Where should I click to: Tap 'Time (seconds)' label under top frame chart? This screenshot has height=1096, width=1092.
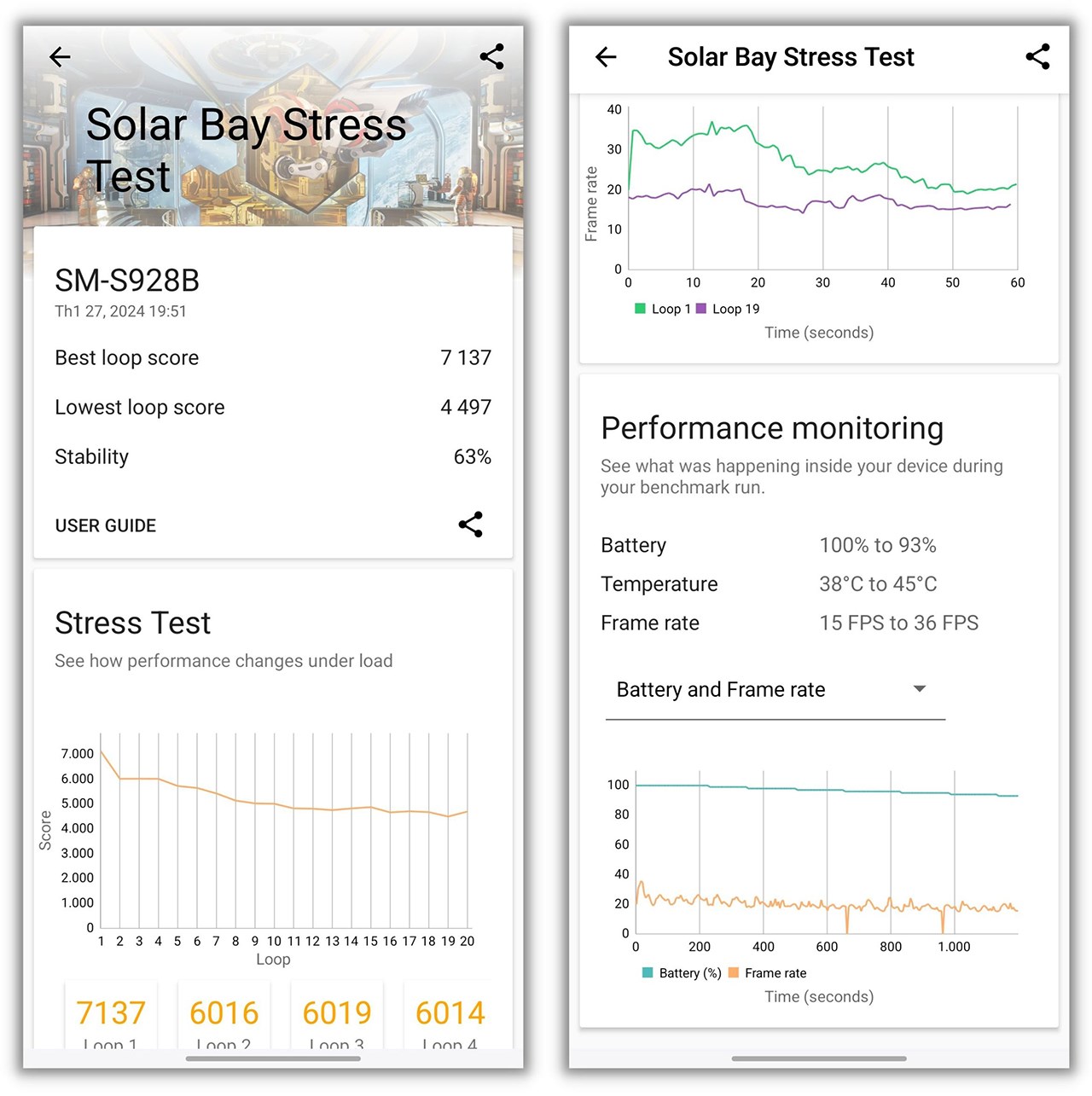[x=819, y=333]
